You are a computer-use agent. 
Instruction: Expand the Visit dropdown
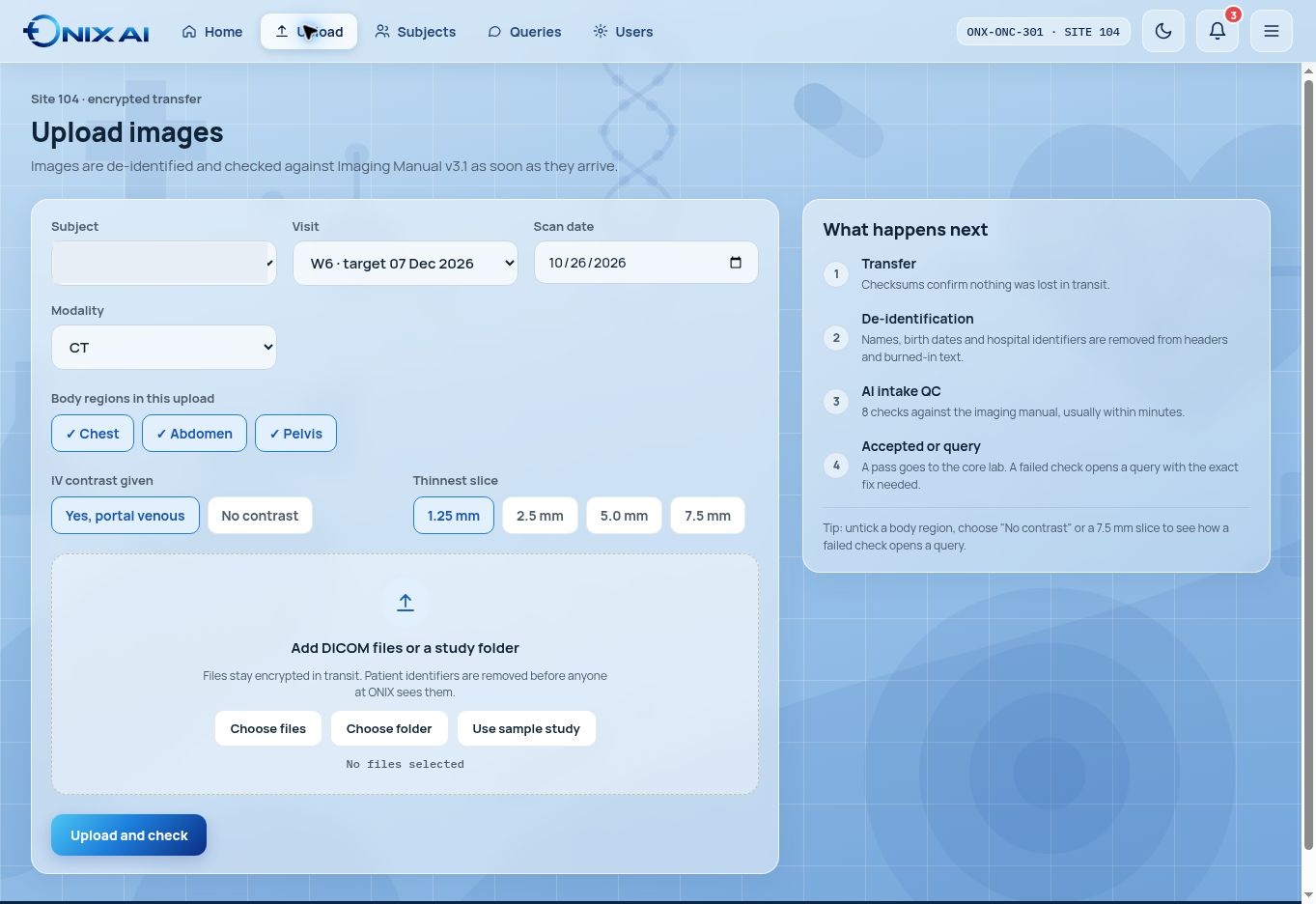(x=406, y=263)
